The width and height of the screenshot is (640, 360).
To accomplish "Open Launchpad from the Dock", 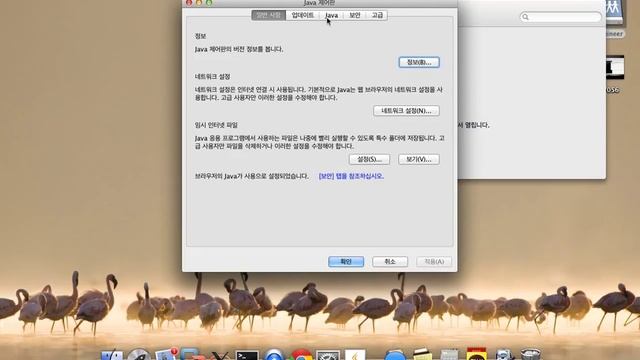I will [x=139, y=355].
